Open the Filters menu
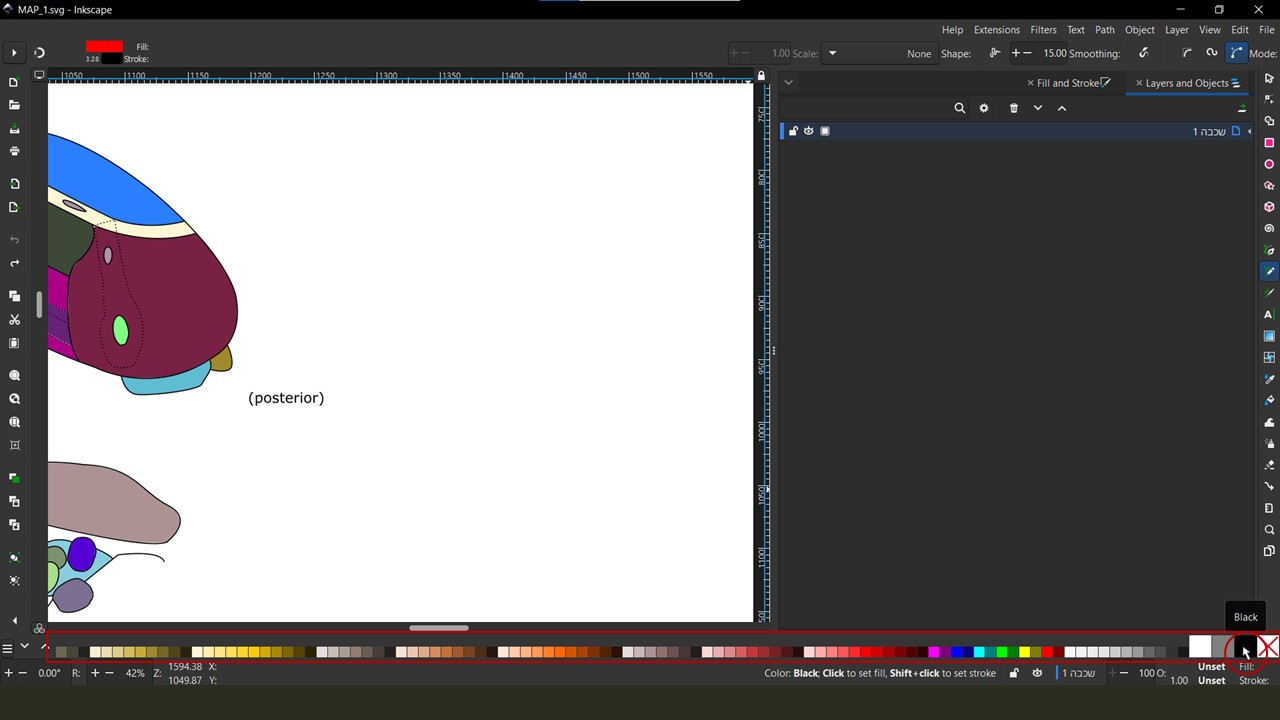The image size is (1280, 720). 1043,30
